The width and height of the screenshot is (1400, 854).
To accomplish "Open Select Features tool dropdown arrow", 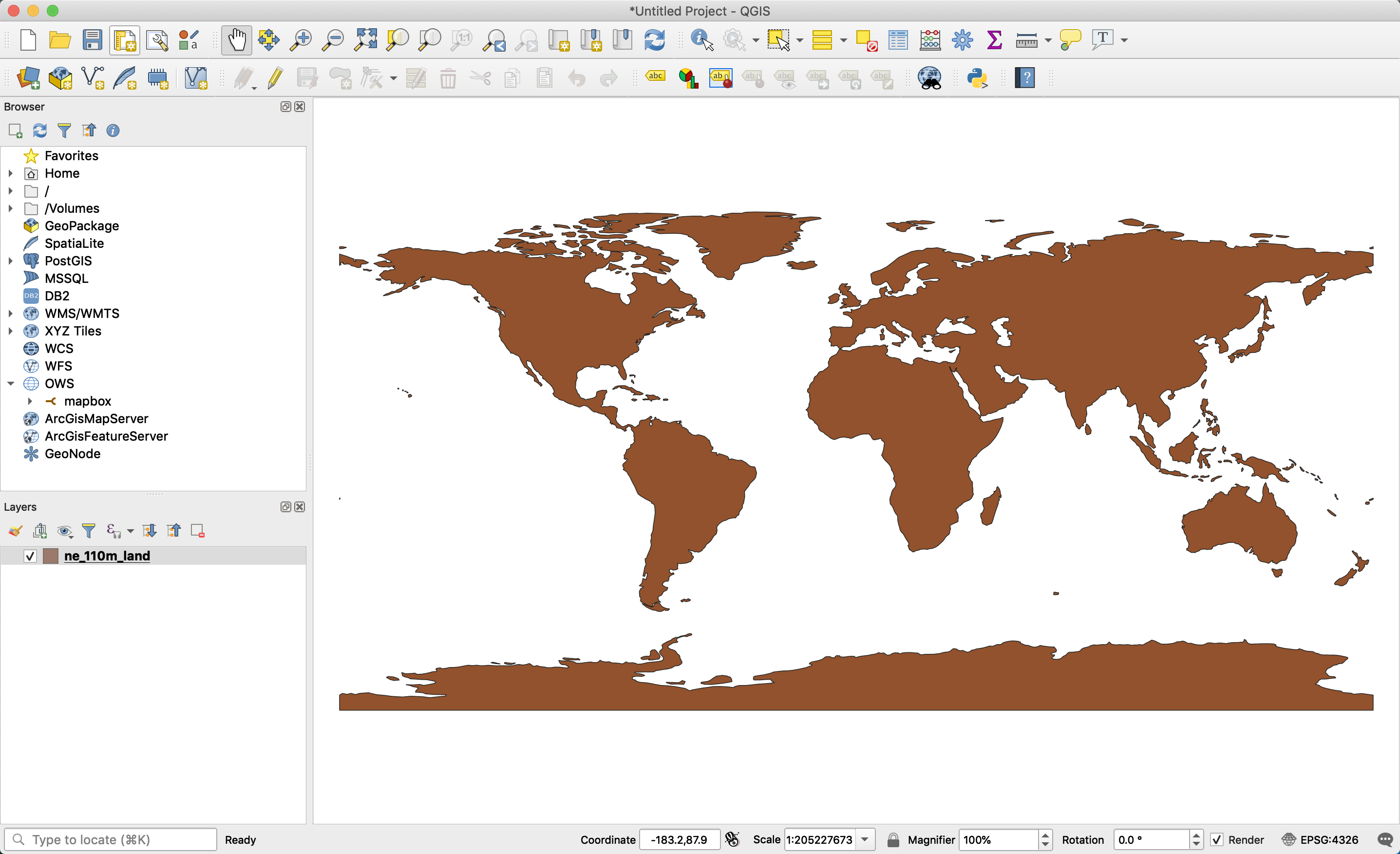I will (800, 40).
